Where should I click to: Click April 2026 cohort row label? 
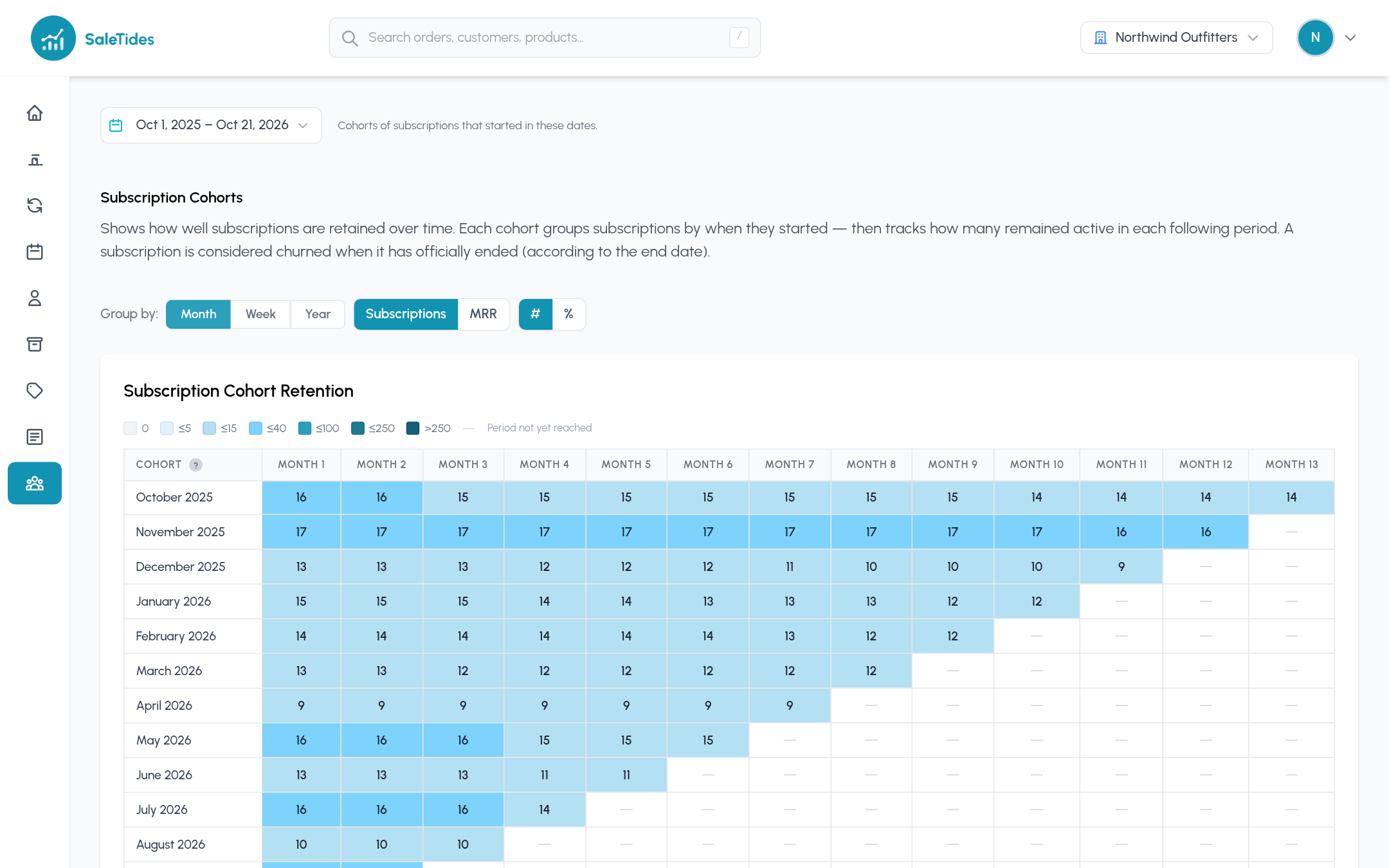coord(164,706)
